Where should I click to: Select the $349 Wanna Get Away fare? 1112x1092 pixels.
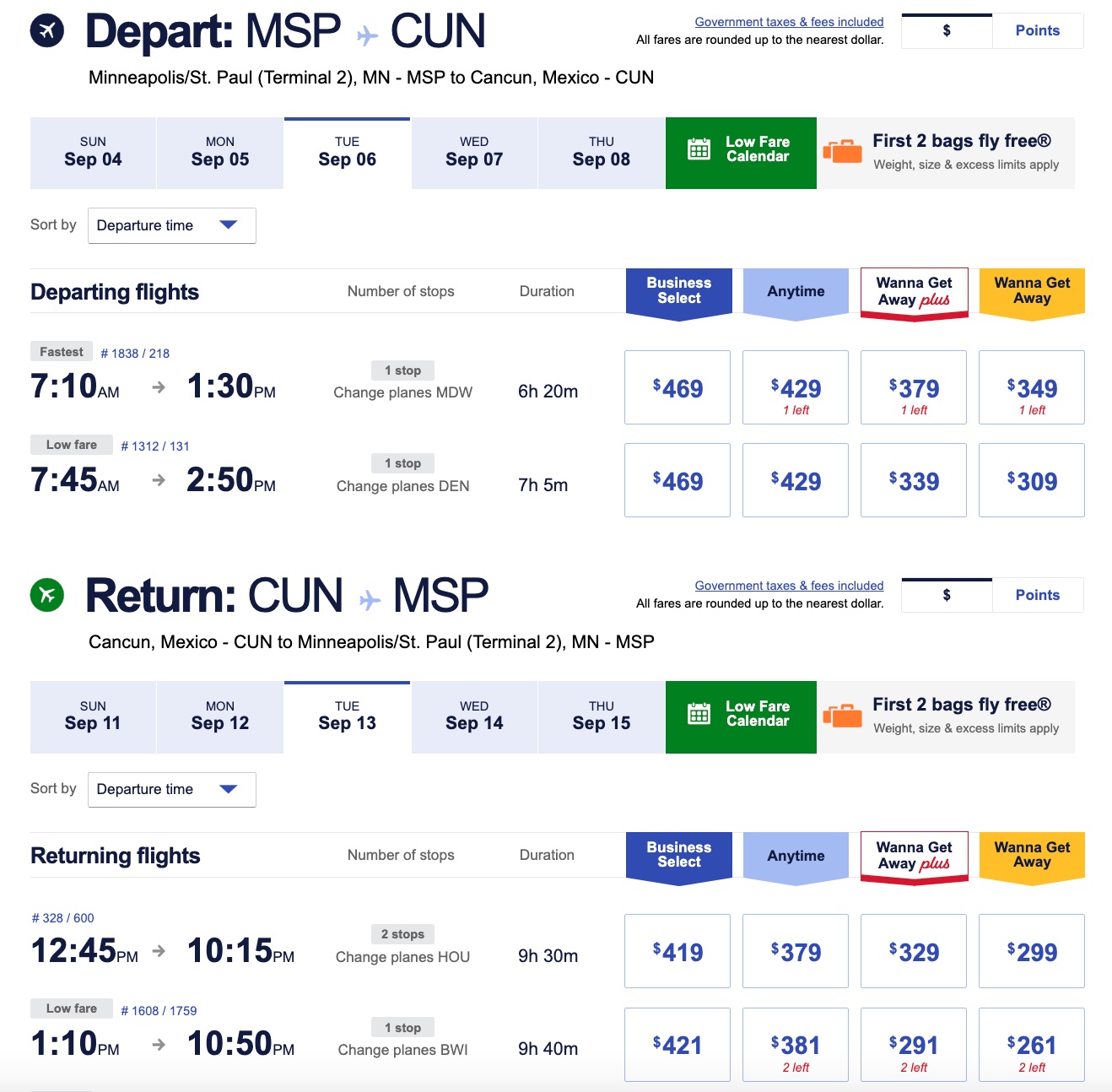pos(1031,387)
